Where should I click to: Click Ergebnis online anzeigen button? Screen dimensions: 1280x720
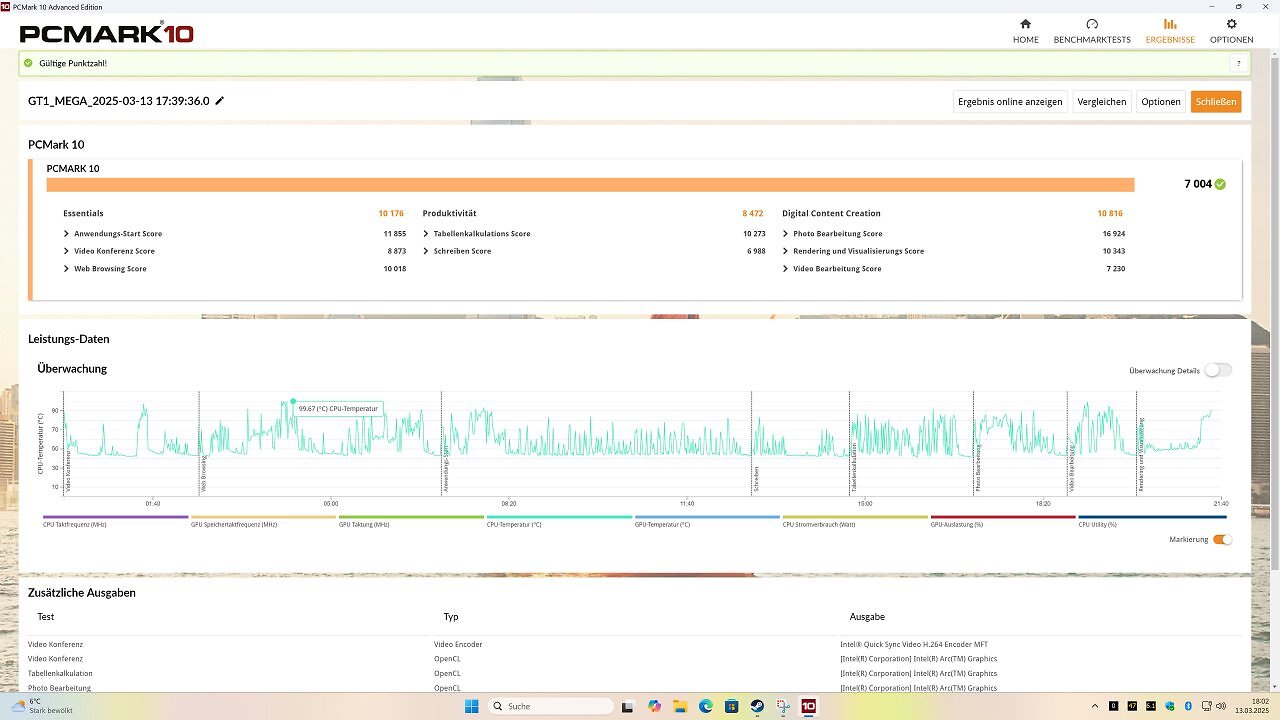tap(1010, 101)
